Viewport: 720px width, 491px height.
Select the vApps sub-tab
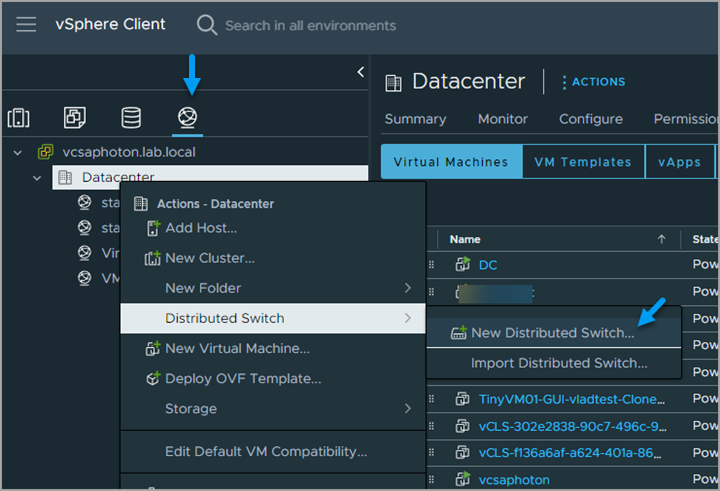[680, 162]
